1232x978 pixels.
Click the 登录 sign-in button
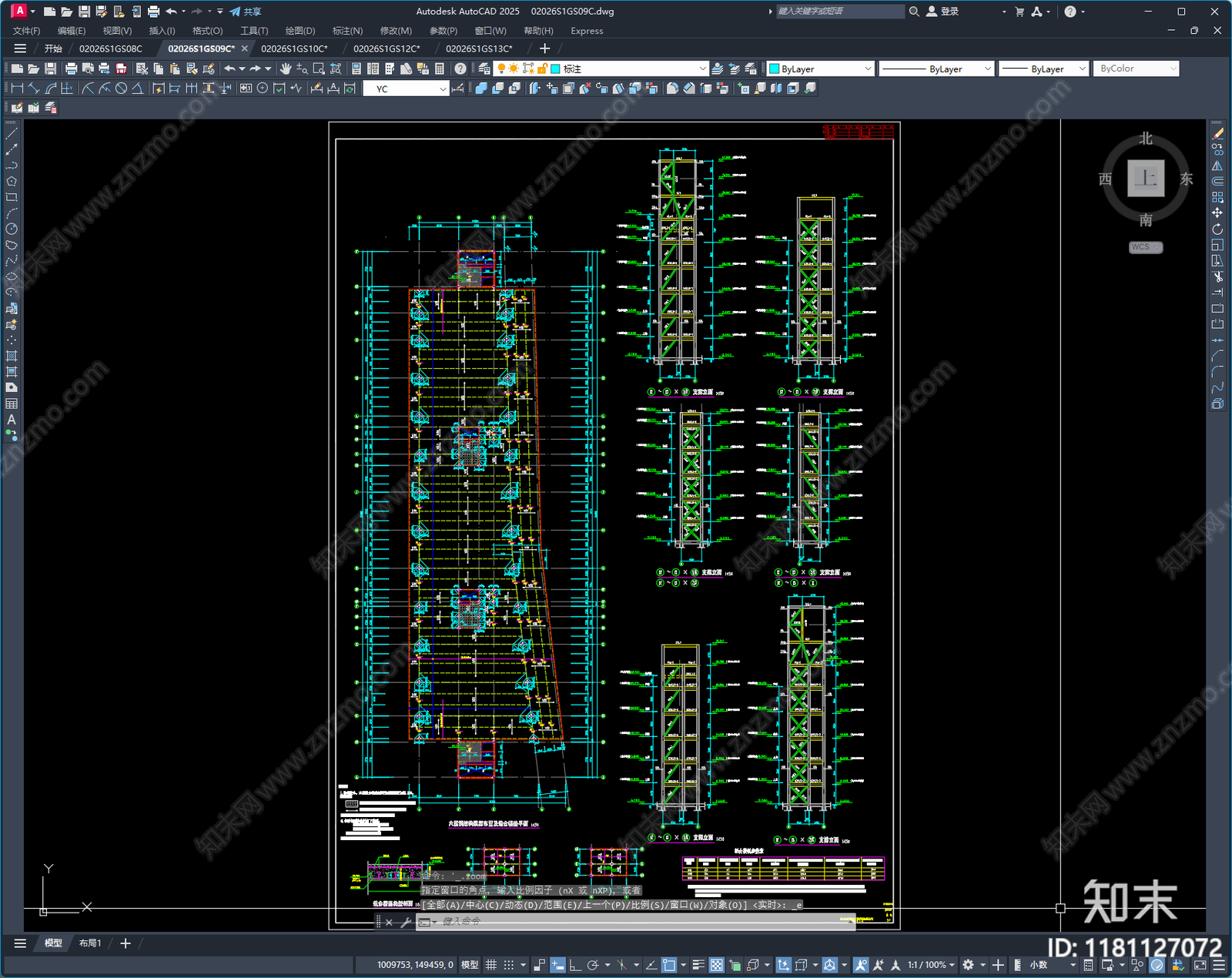pos(943,12)
